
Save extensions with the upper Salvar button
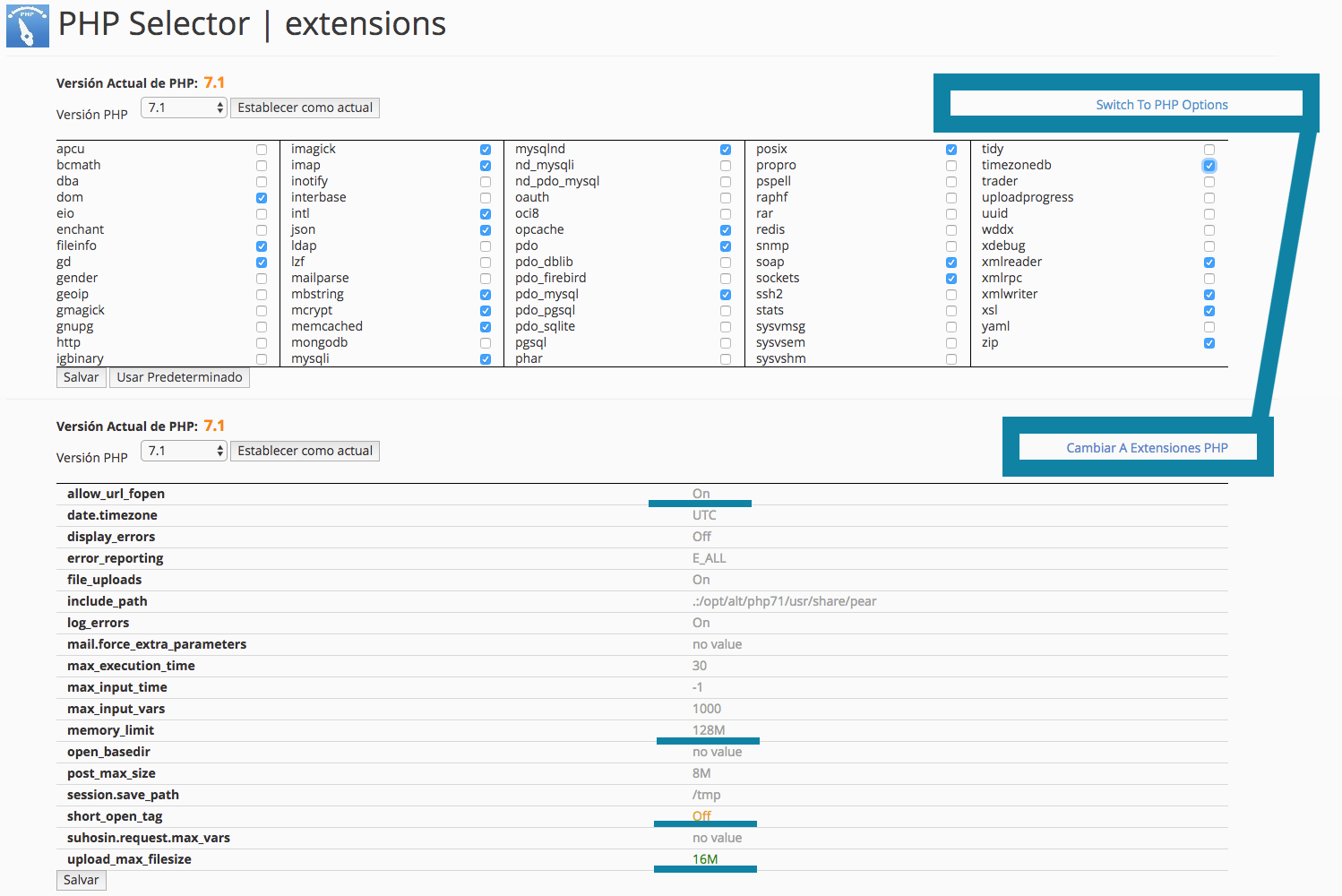pos(81,377)
